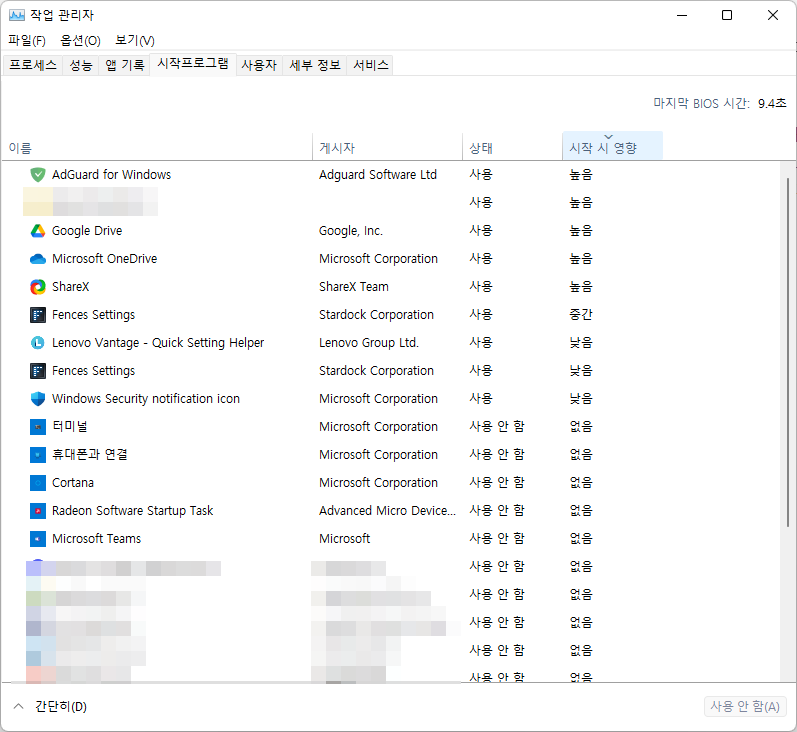Viewport: 797px width, 732px height.
Task: Click 높음 impact in ShareX row
Action: (581, 287)
